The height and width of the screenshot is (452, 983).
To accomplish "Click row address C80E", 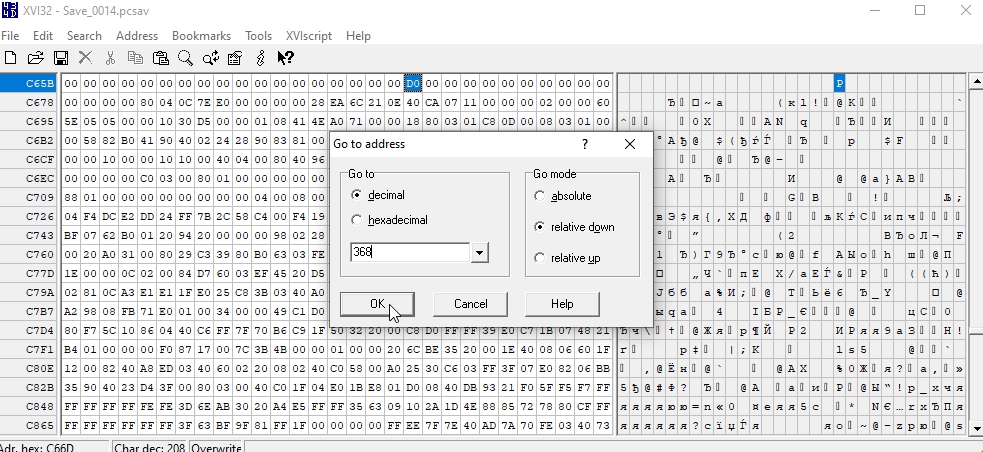I will tap(29, 369).
